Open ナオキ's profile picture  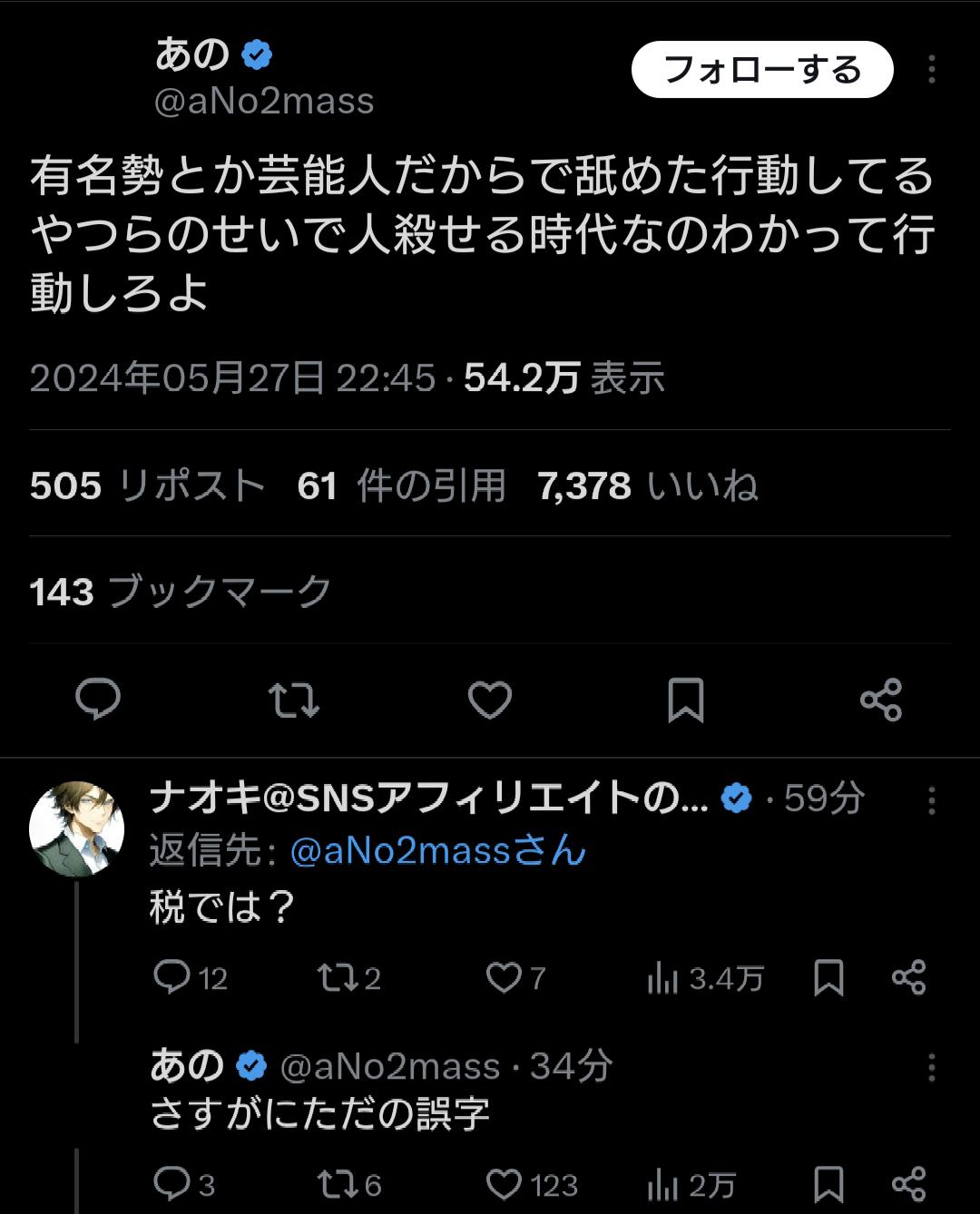78,826
